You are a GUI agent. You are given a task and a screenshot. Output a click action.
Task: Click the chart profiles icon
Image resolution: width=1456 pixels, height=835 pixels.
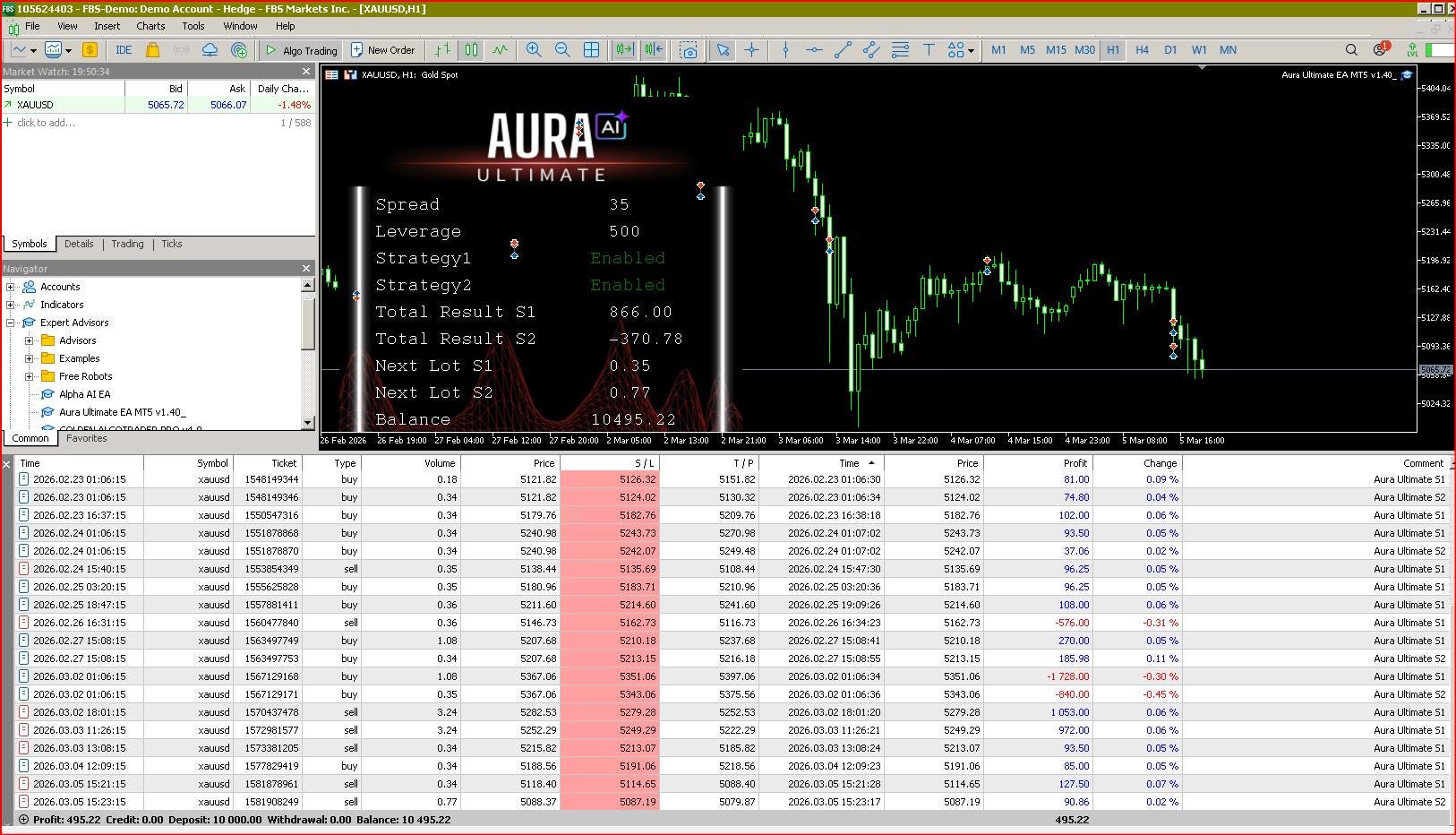click(53, 50)
